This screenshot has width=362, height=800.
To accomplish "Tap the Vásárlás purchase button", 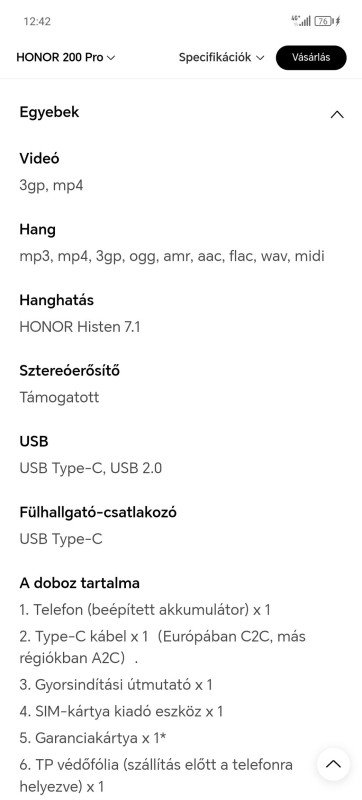I will click(x=311, y=57).
